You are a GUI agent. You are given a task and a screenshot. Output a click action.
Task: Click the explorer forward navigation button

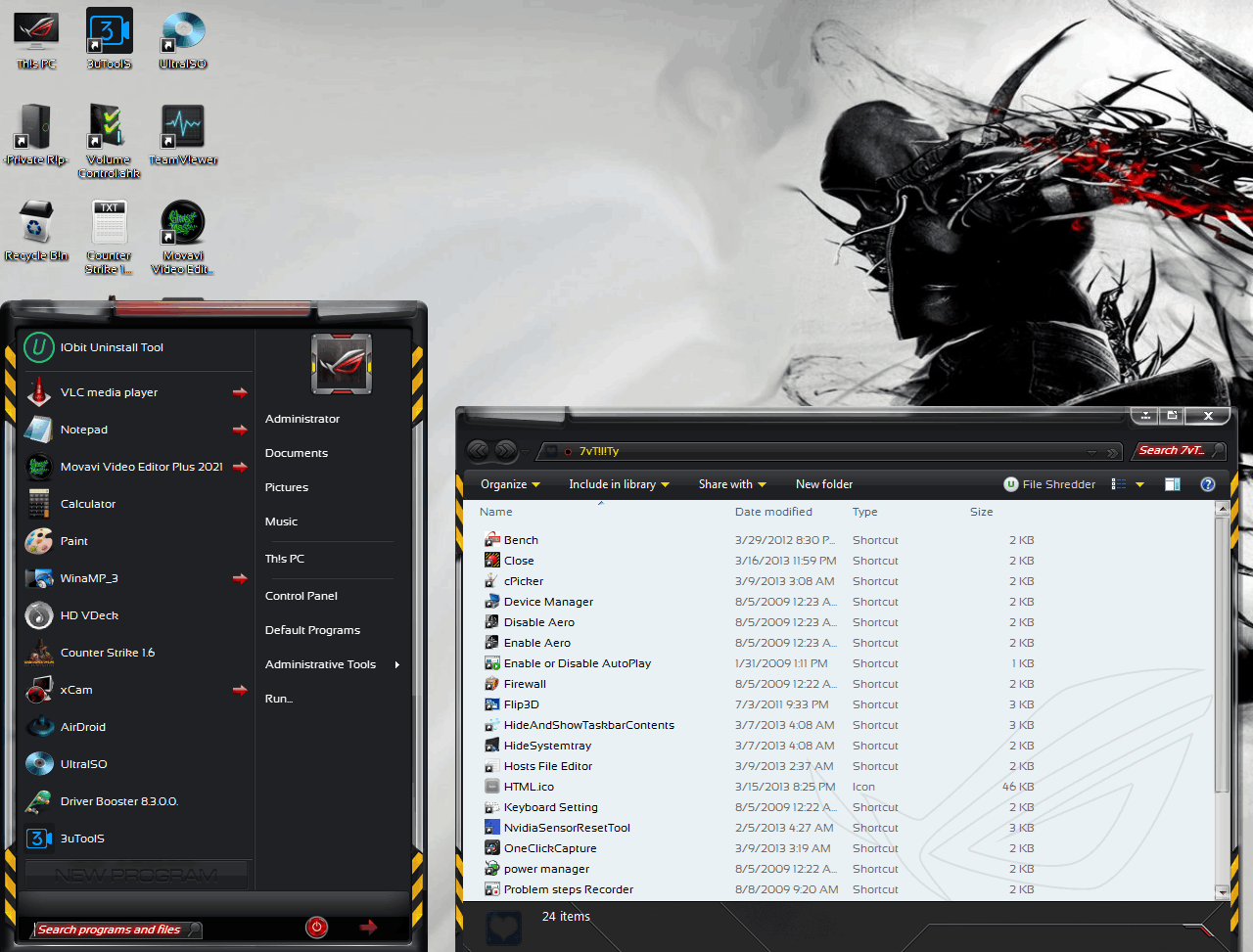pyautogui.click(x=505, y=450)
